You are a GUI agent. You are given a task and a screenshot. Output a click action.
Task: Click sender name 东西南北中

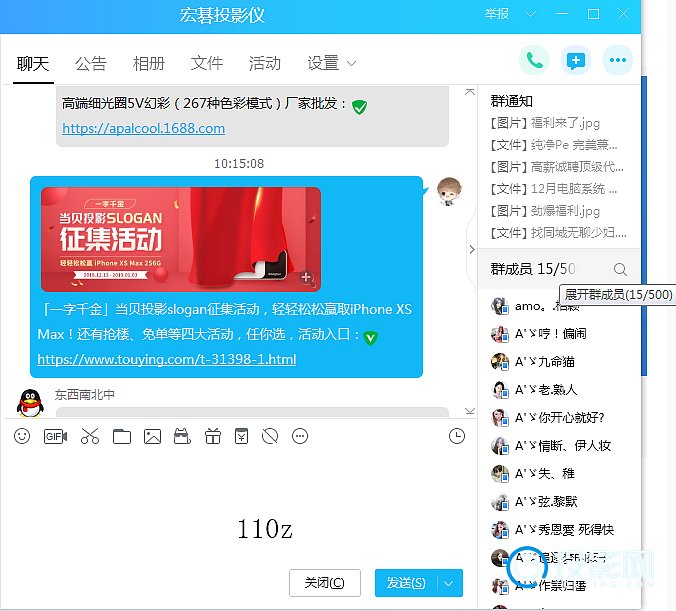pyautogui.click(x=84, y=395)
